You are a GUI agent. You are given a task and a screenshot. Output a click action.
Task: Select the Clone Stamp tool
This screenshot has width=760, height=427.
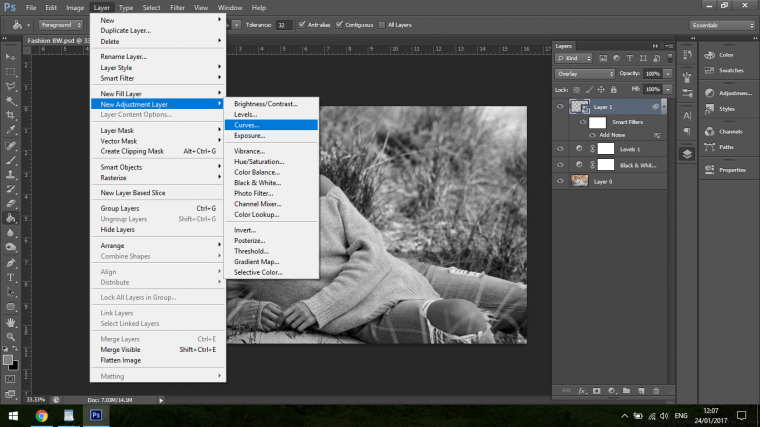click(10, 174)
